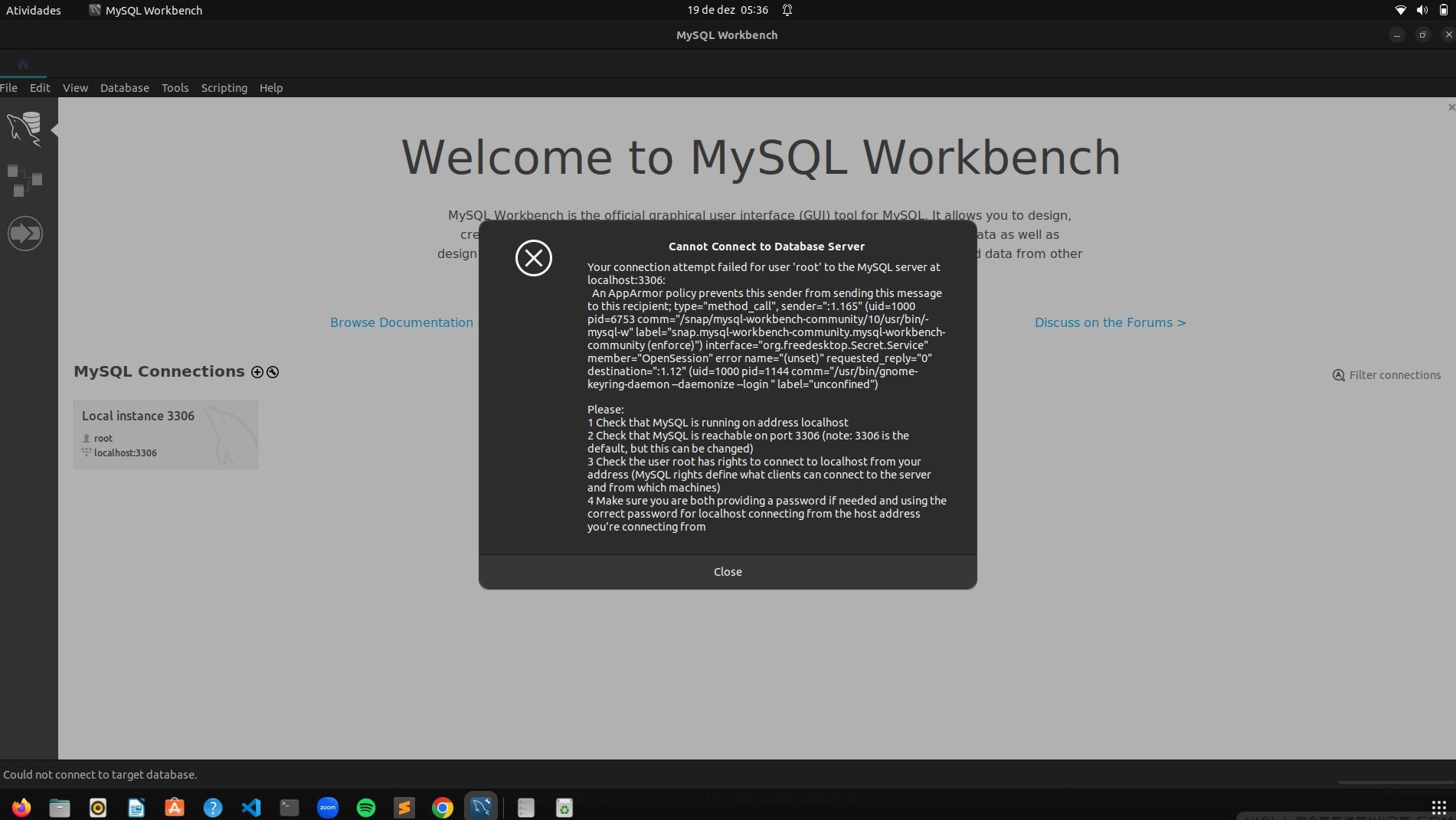Open the Files manager from the dock
Screen dimensions: 1456x820
60,808
